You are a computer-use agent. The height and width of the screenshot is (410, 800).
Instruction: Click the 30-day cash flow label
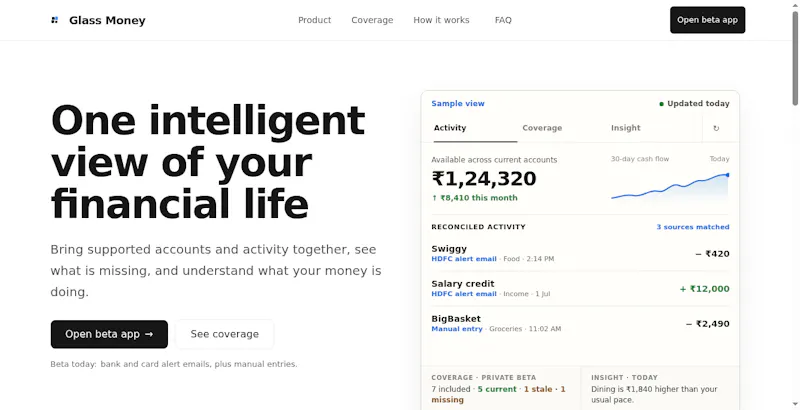(640, 159)
